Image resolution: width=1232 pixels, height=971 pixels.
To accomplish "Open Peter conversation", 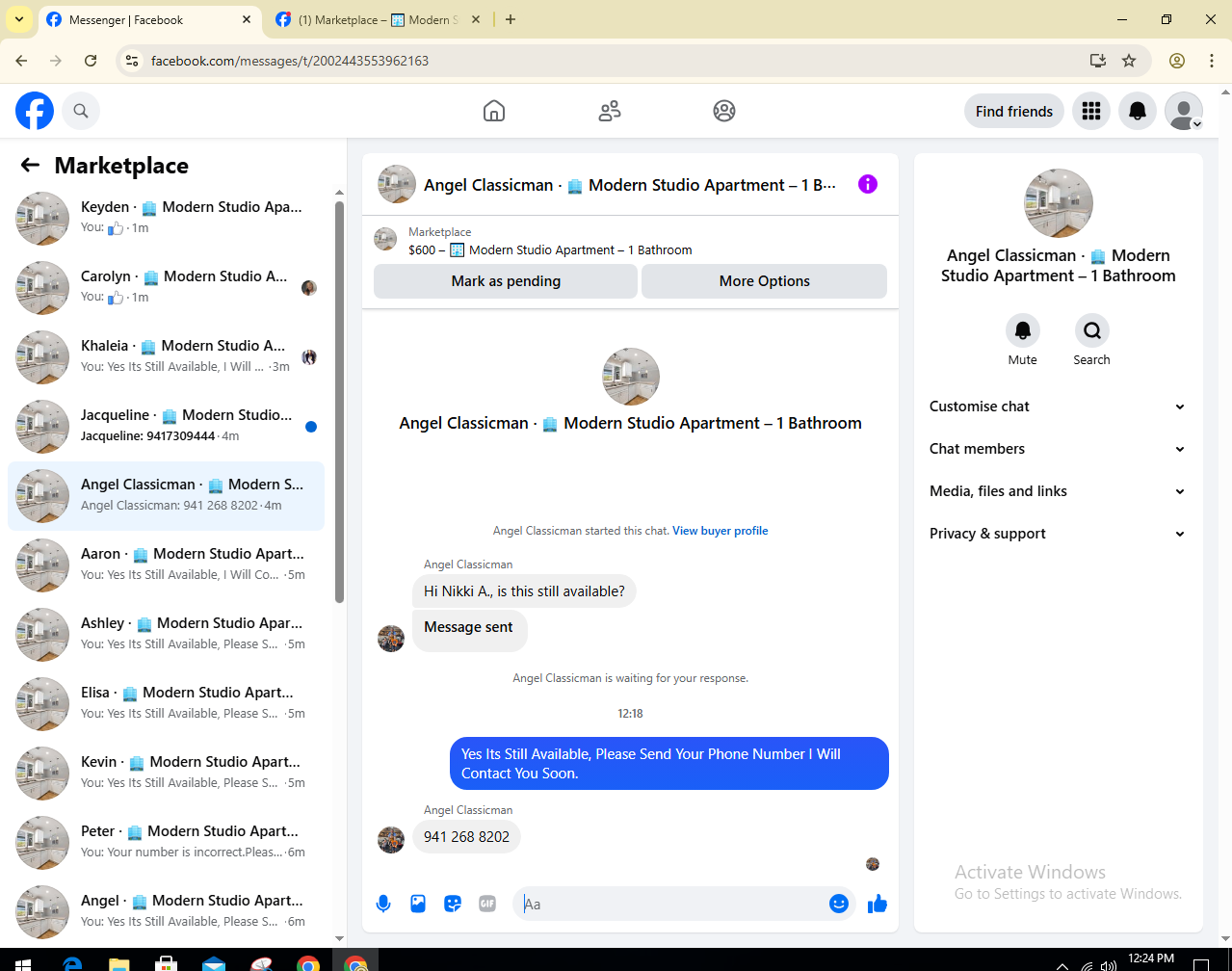I will [x=166, y=843].
